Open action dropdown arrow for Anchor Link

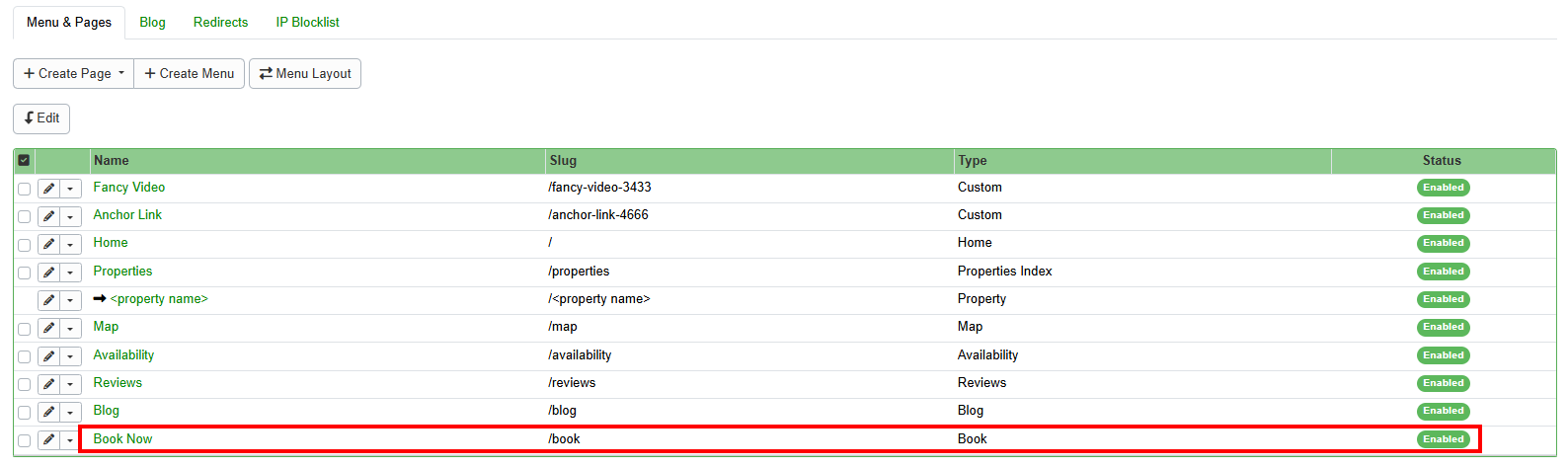[x=70, y=216]
